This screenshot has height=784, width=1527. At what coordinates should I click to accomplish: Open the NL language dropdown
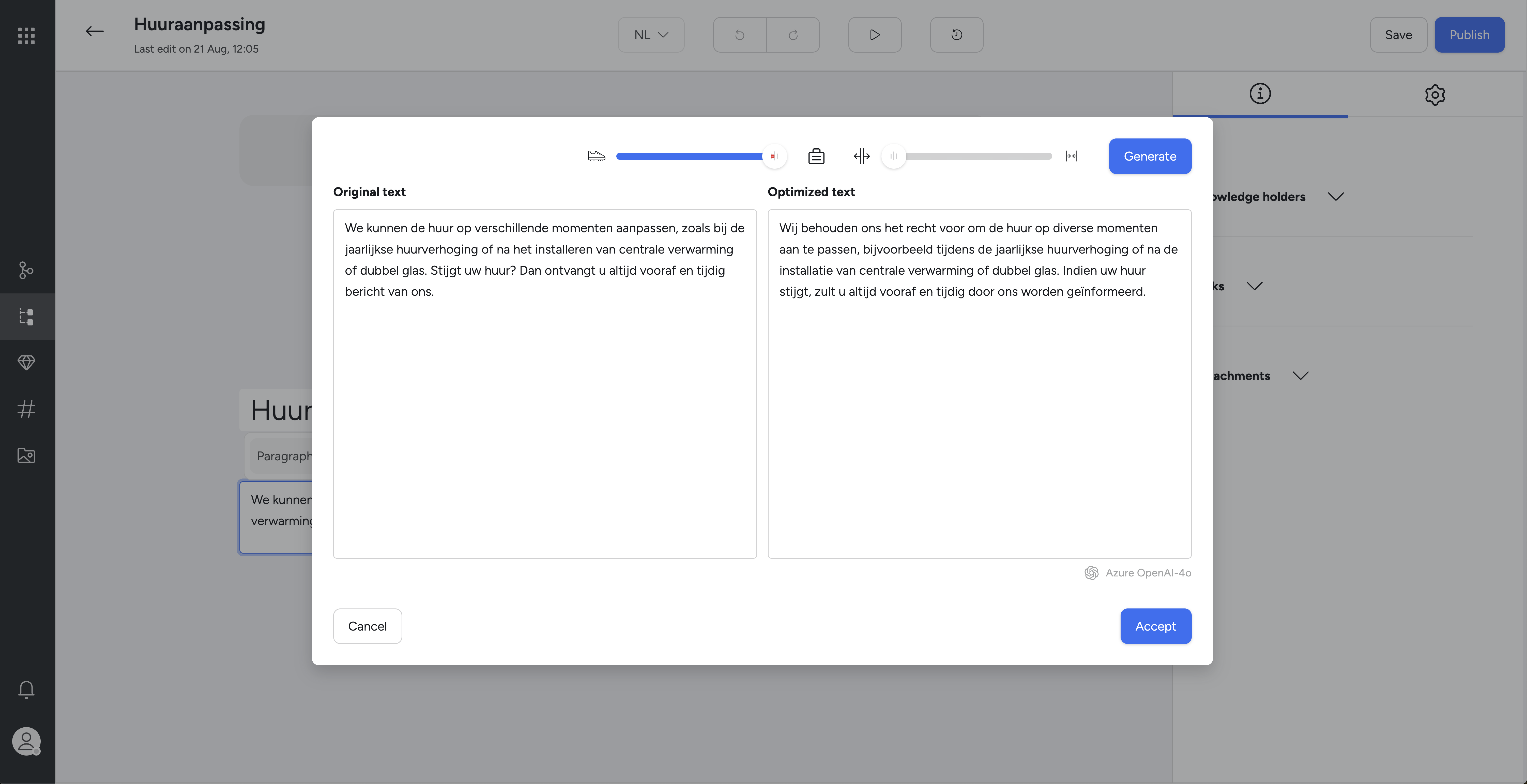coord(651,35)
